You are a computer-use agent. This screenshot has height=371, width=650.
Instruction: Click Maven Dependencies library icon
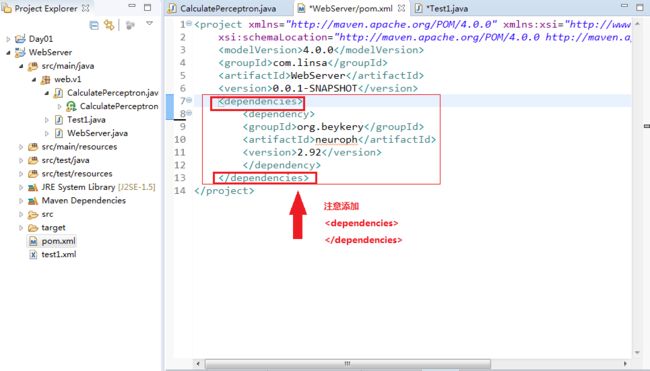(x=33, y=201)
